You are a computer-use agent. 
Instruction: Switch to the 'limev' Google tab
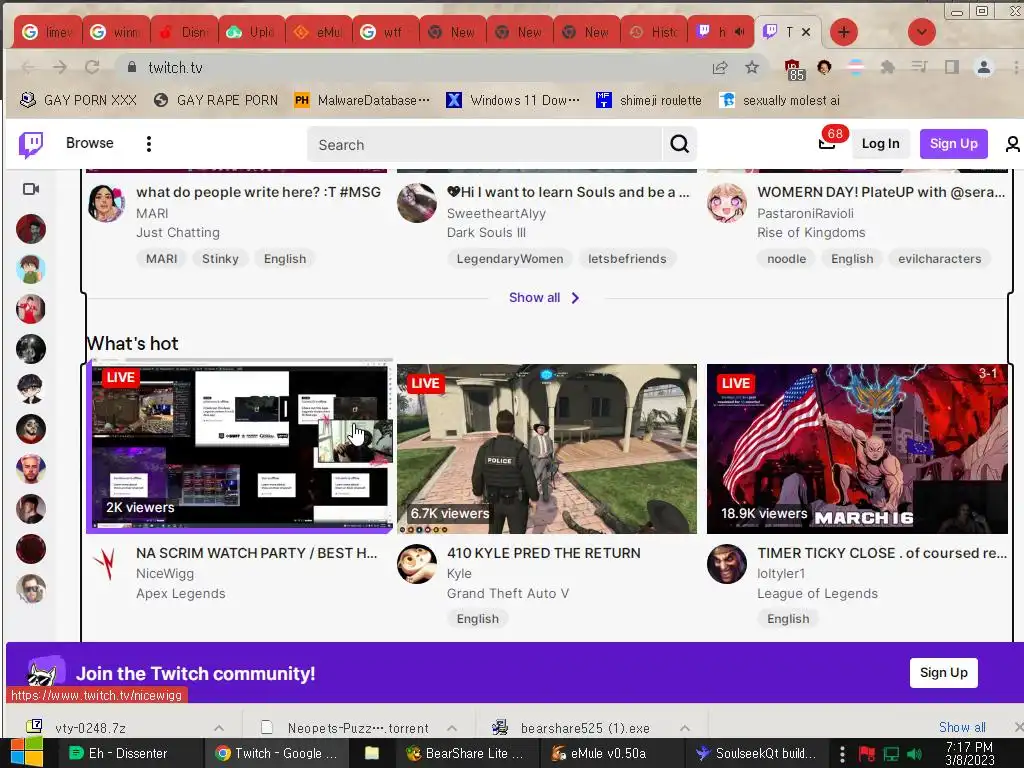click(x=48, y=32)
